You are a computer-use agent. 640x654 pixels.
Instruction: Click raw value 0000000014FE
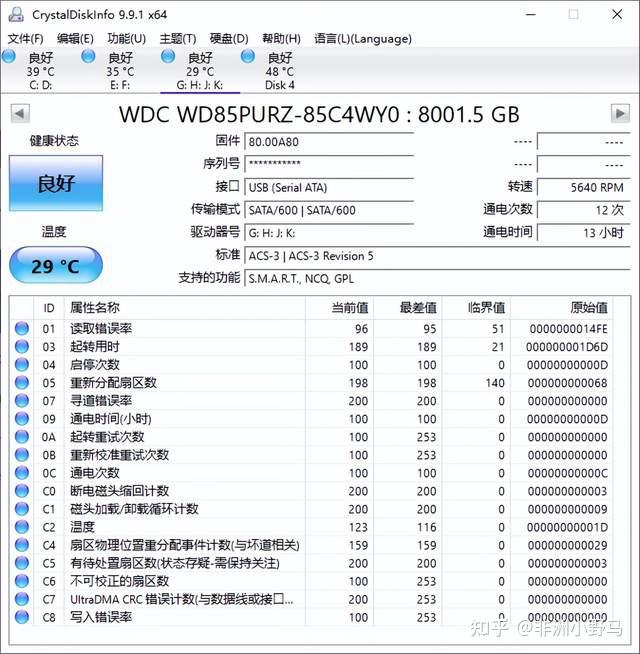click(568, 329)
